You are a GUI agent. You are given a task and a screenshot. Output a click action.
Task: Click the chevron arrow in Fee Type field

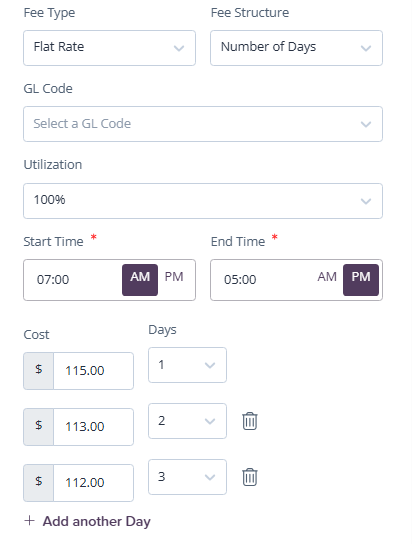click(179, 48)
